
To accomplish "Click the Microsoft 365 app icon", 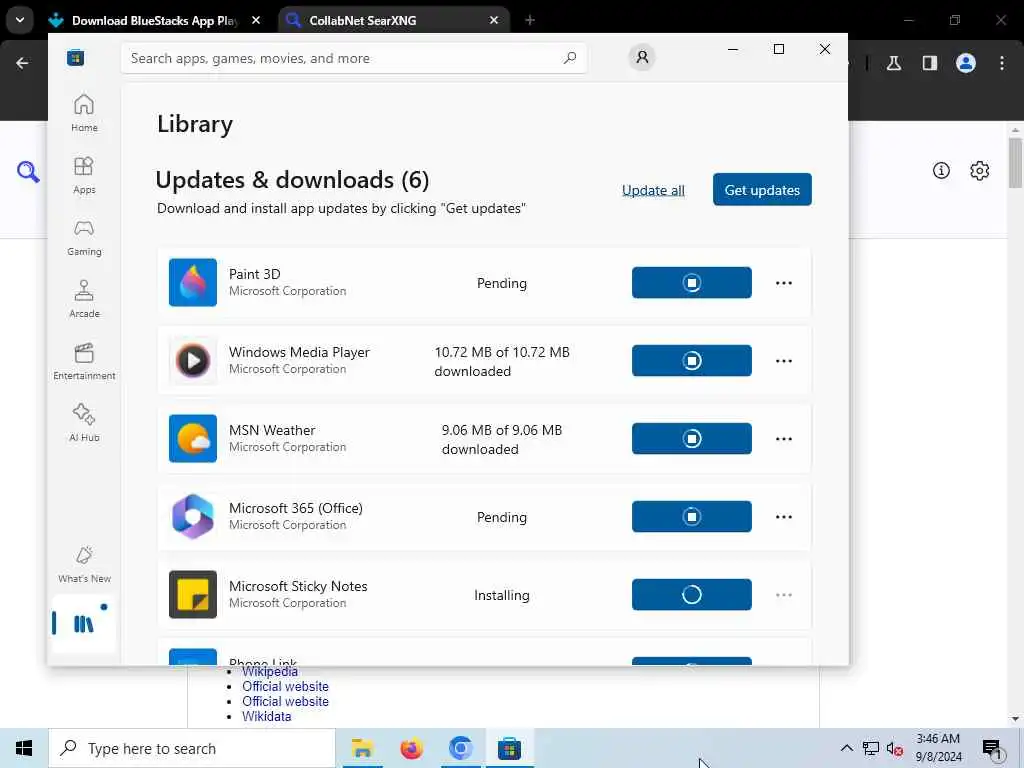I will (193, 517).
